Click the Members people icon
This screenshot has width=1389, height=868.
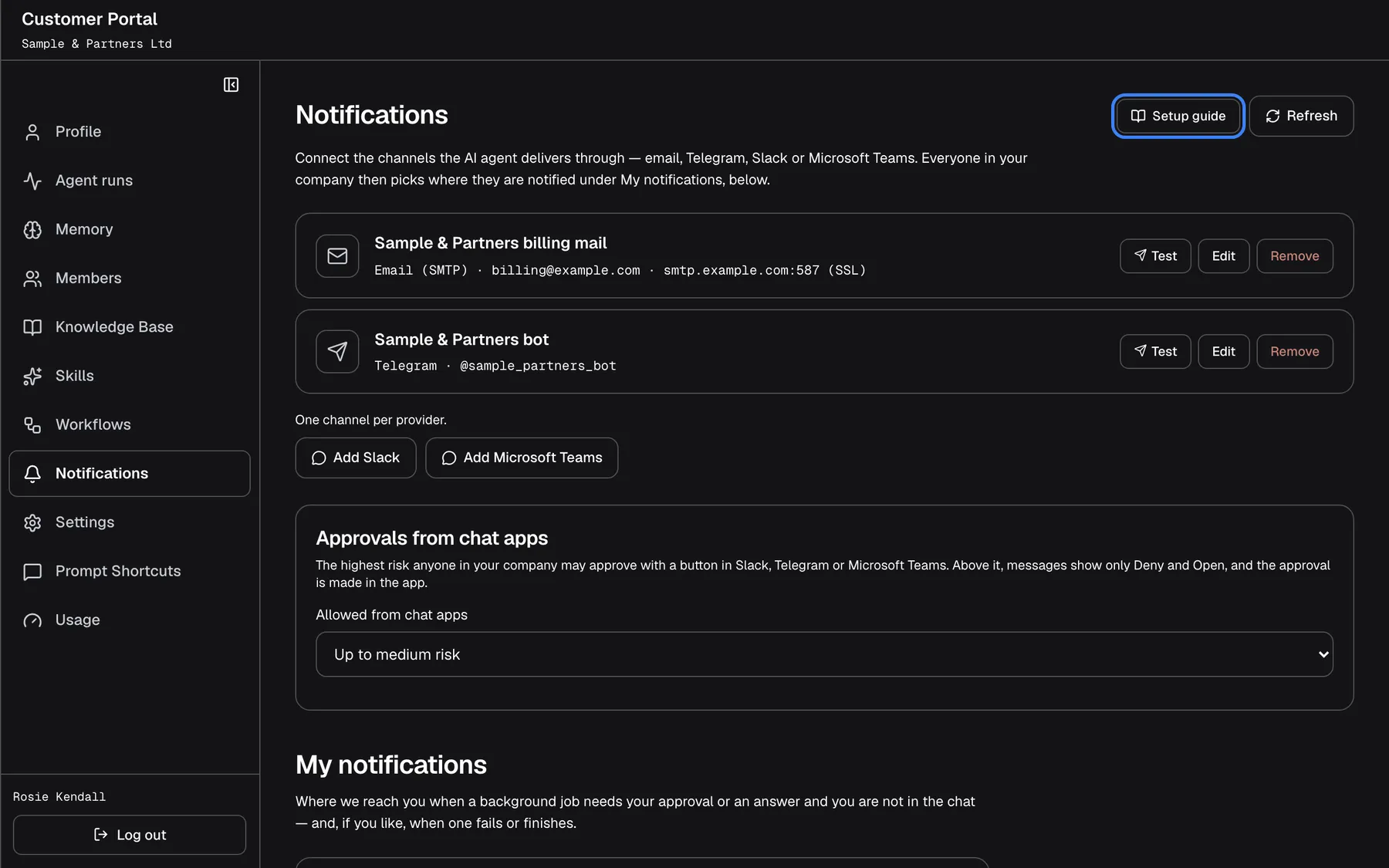32,279
